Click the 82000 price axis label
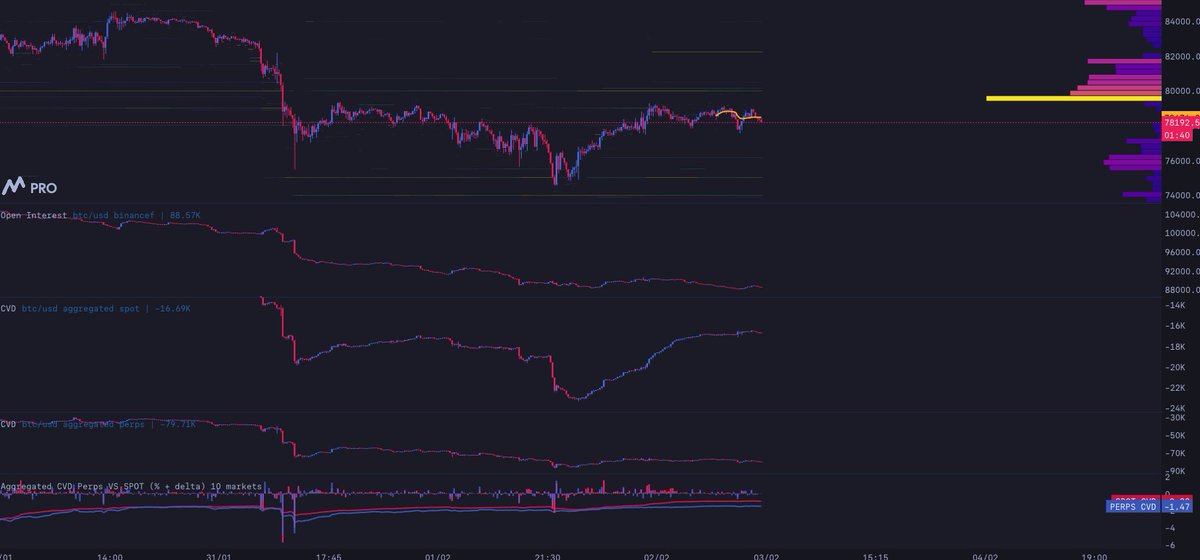Viewport: 1200px width, 560px height. click(1181, 57)
